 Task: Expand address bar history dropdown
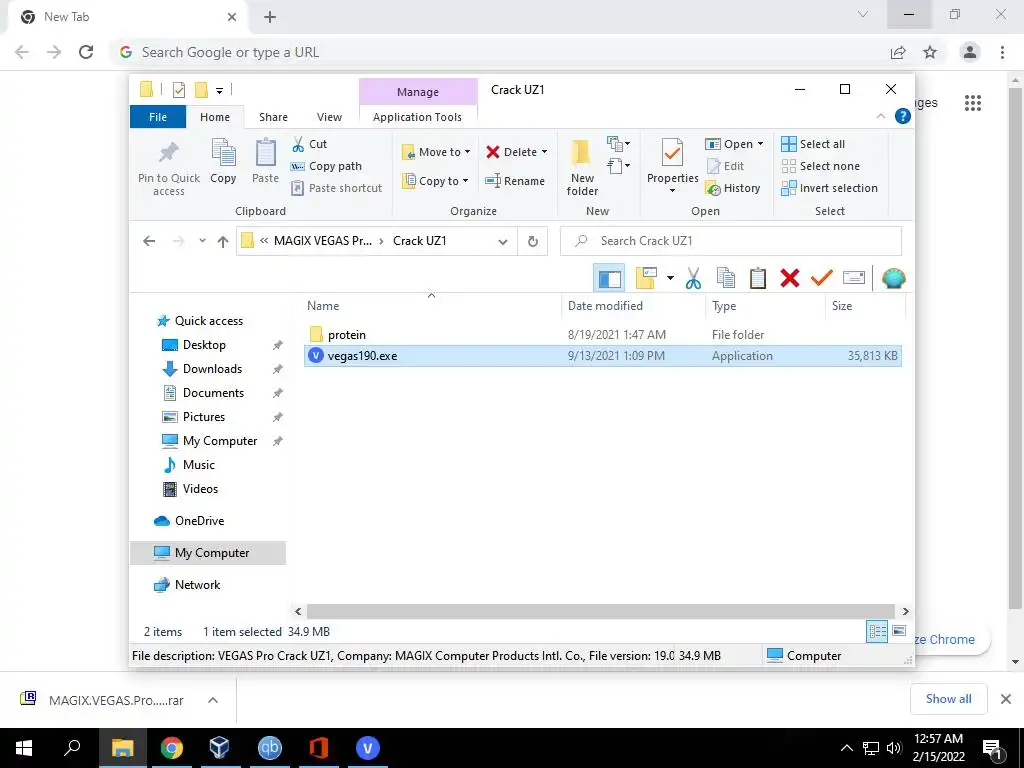503,242
